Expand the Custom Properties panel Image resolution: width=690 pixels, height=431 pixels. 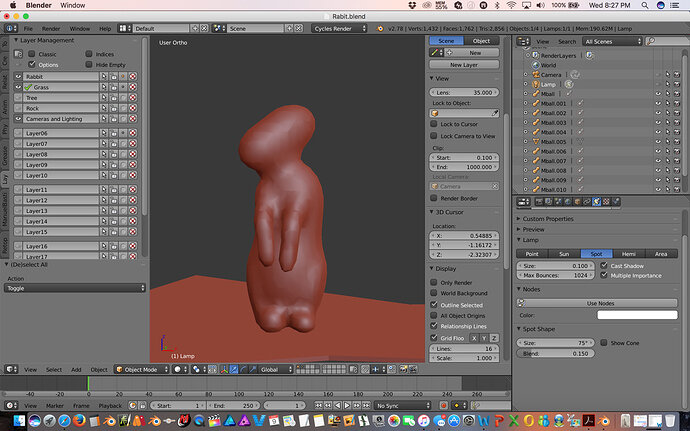[548, 219]
